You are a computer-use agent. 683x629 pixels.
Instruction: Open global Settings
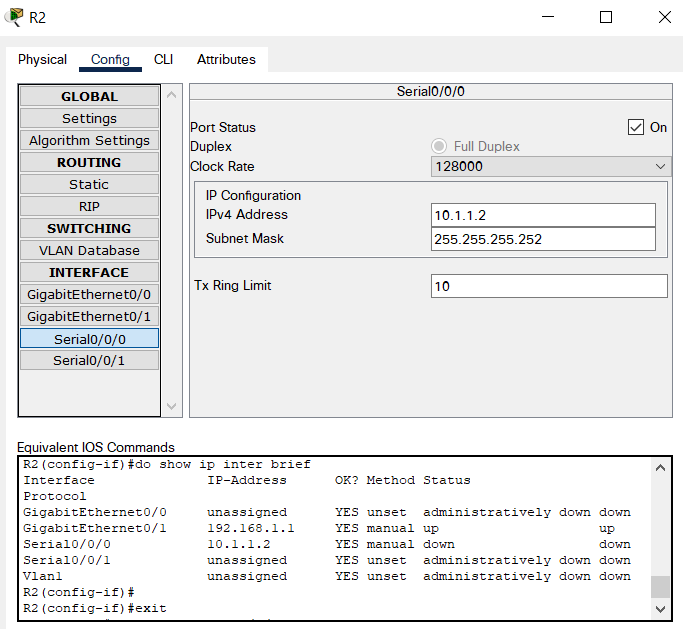coord(89,118)
